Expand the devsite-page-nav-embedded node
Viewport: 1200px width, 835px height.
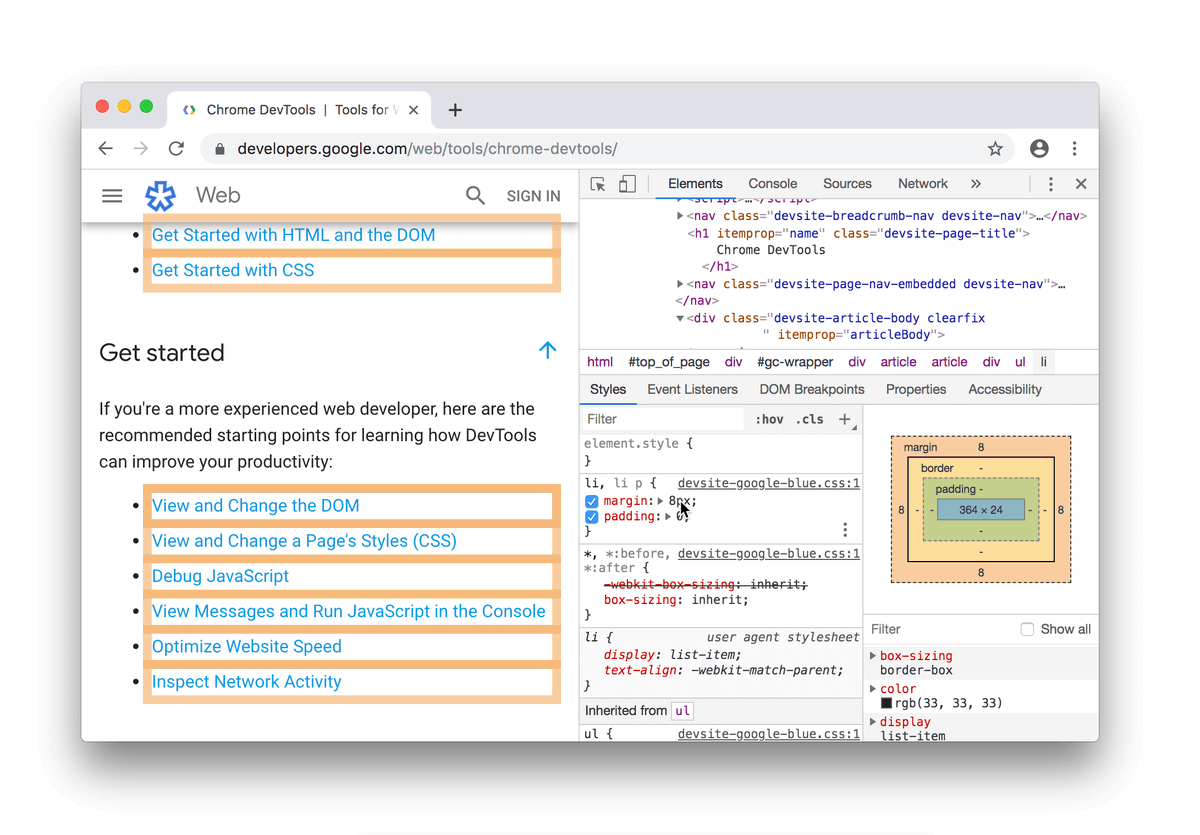pyautogui.click(x=680, y=284)
